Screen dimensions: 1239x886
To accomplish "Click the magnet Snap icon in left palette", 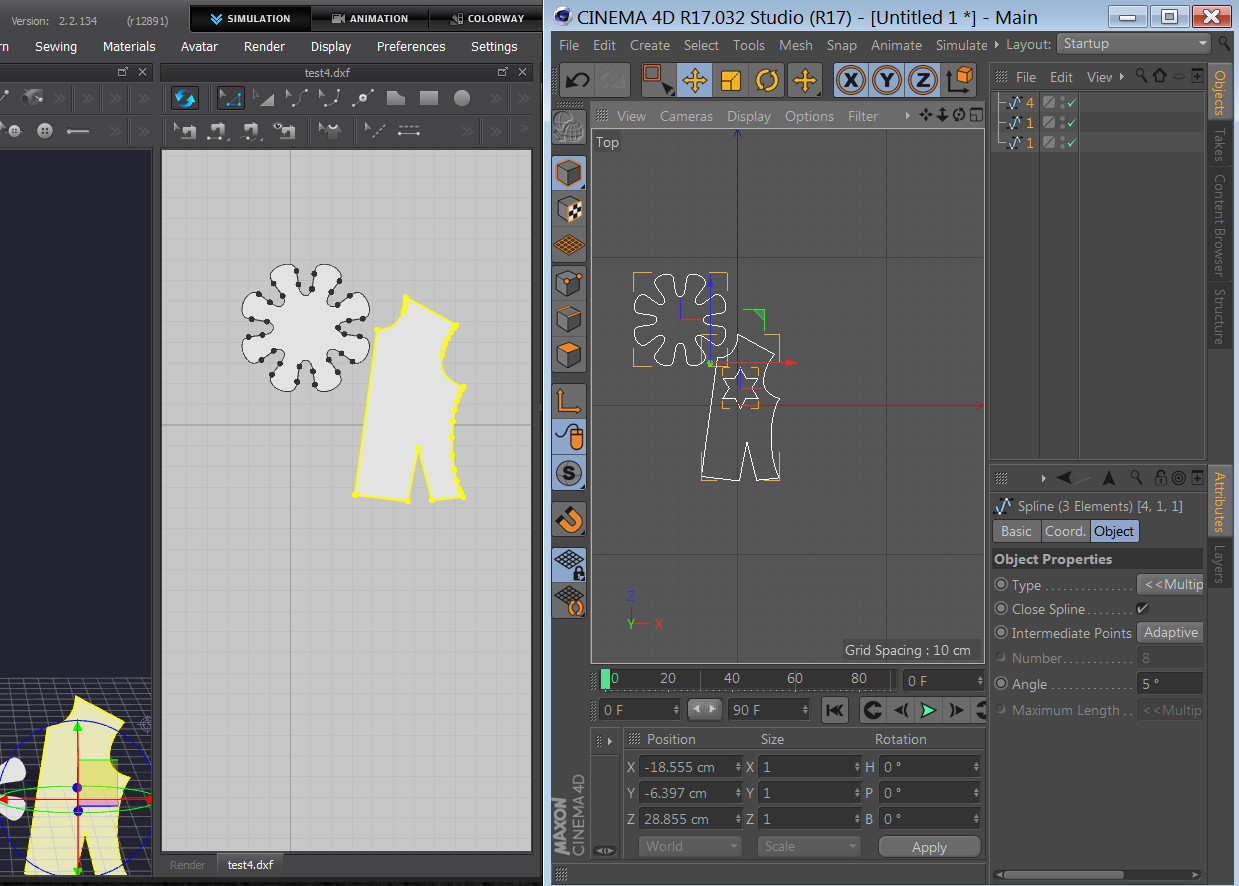I will tap(569, 520).
